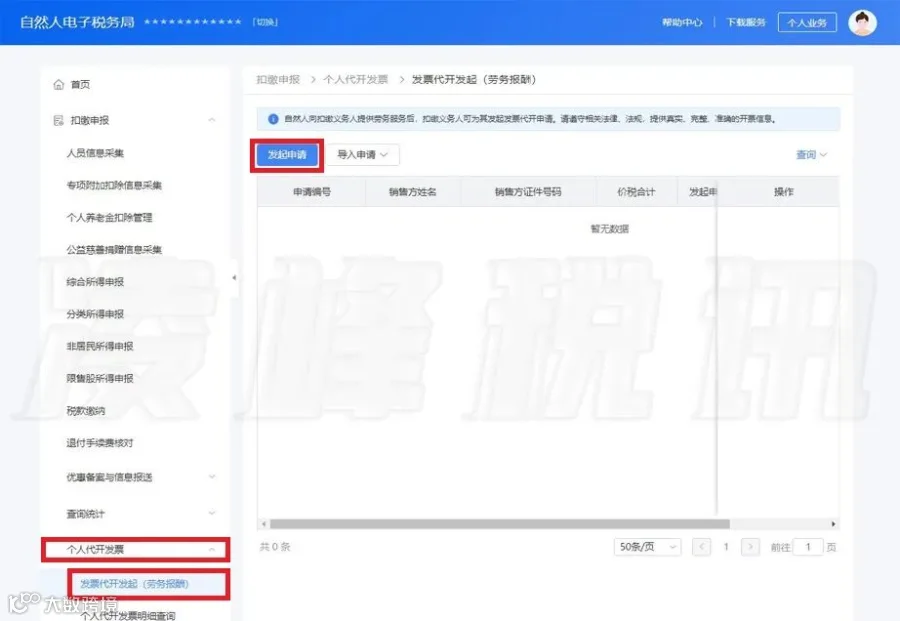This screenshot has height=621, width=900.
Task: Click horizontal scrollbar right arrow
Action: click(x=833, y=524)
